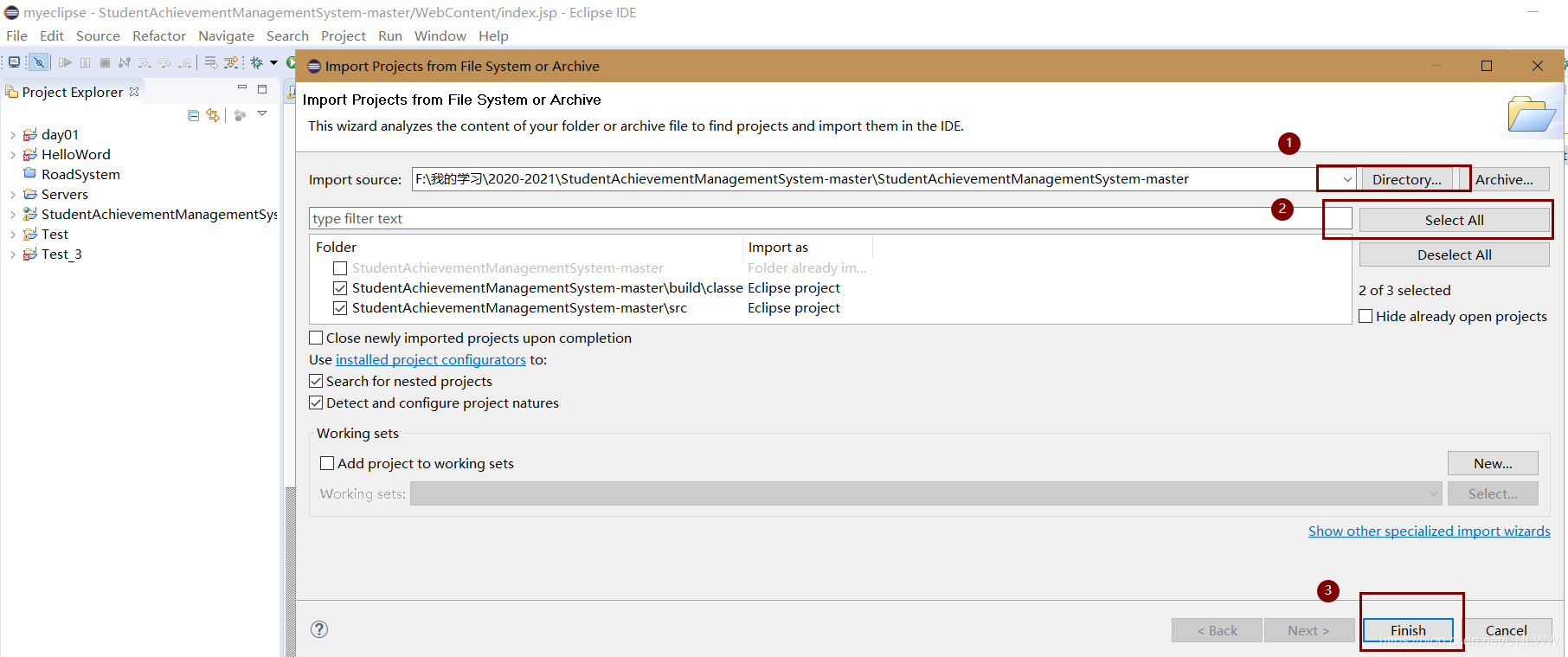Select the HelloWord project

(76, 154)
